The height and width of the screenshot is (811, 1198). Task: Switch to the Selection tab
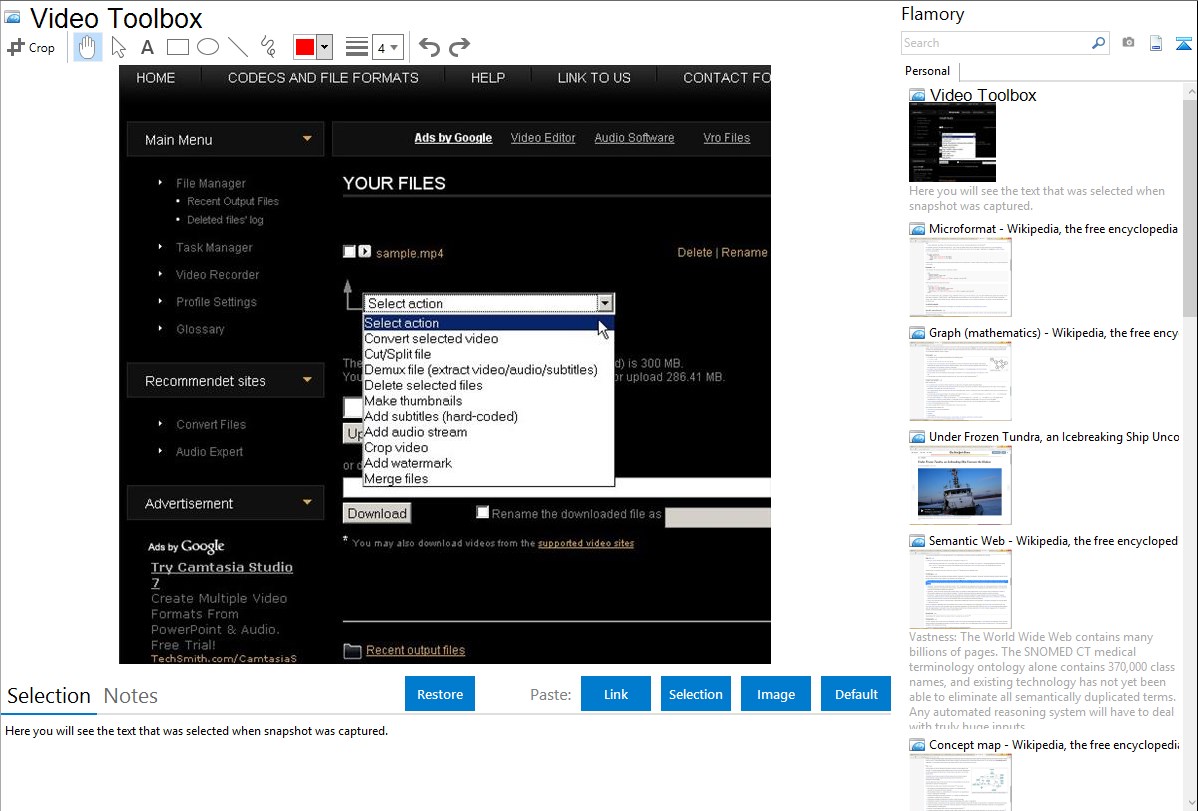[49, 696]
